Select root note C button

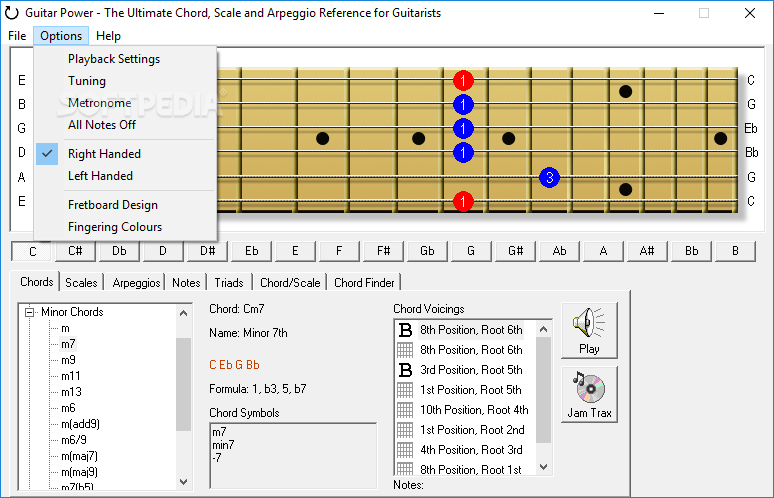click(x=32, y=252)
